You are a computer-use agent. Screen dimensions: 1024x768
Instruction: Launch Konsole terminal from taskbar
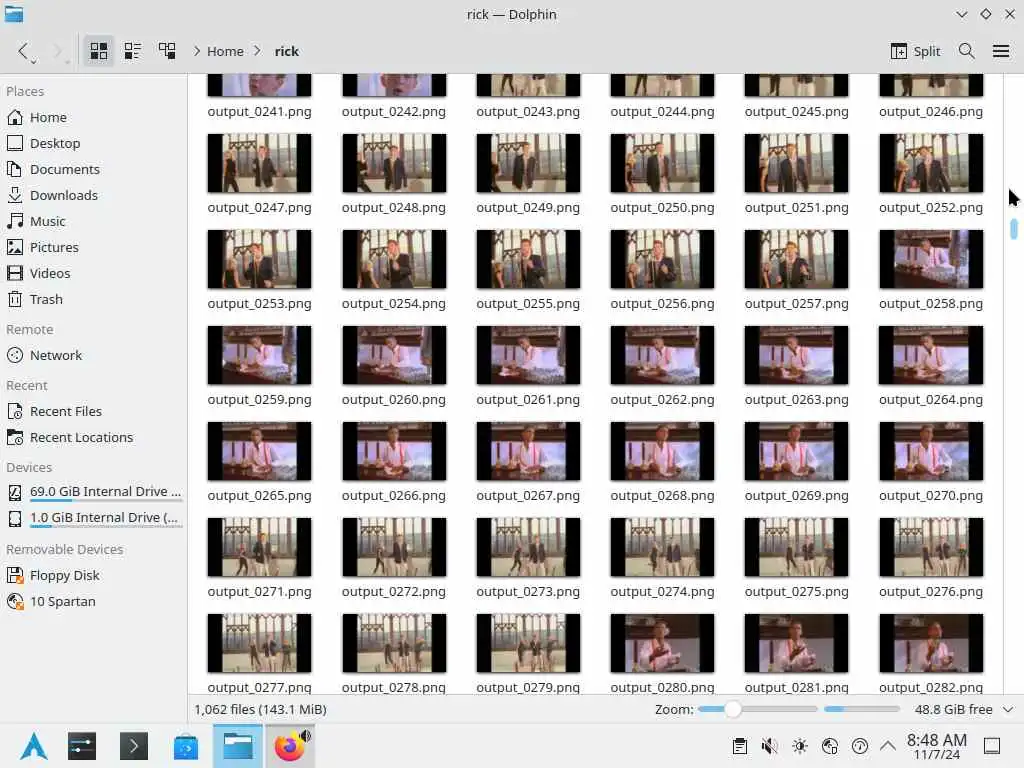pos(133,746)
